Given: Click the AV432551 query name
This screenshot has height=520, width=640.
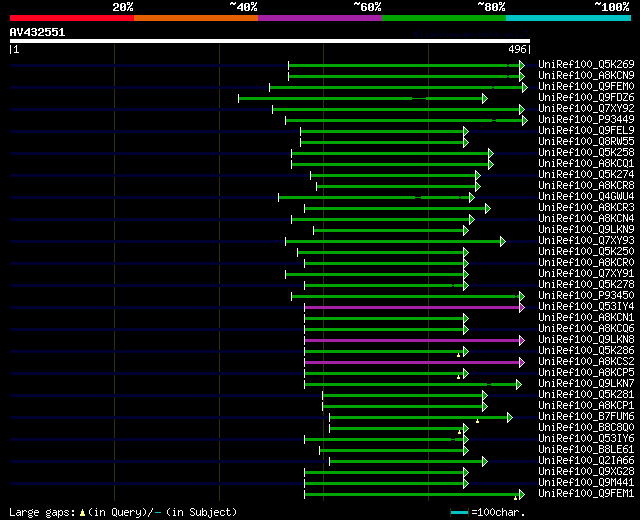Looking at the screenshot, I should click(37, 33).
